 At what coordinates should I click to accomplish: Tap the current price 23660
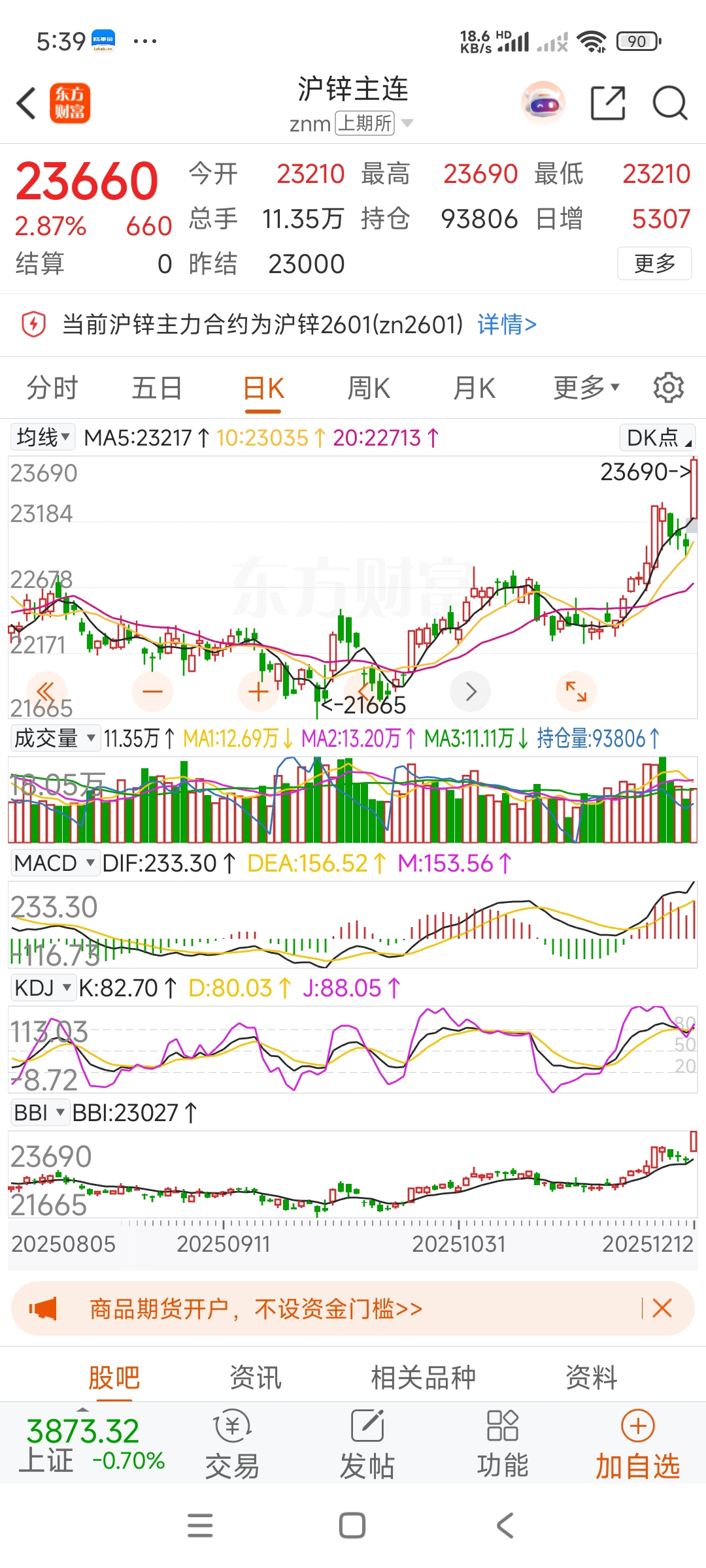[x=87, y=180]
